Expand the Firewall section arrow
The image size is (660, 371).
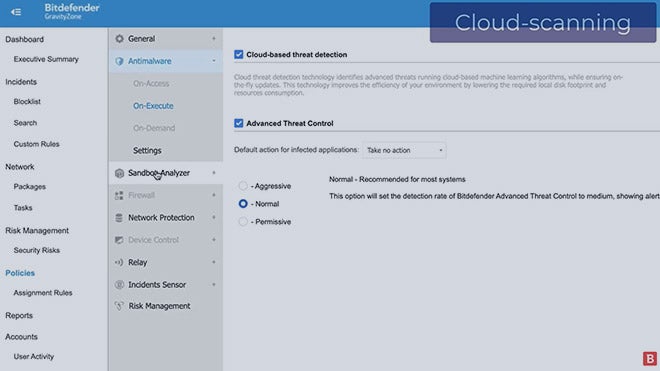[x=214, y=195]
